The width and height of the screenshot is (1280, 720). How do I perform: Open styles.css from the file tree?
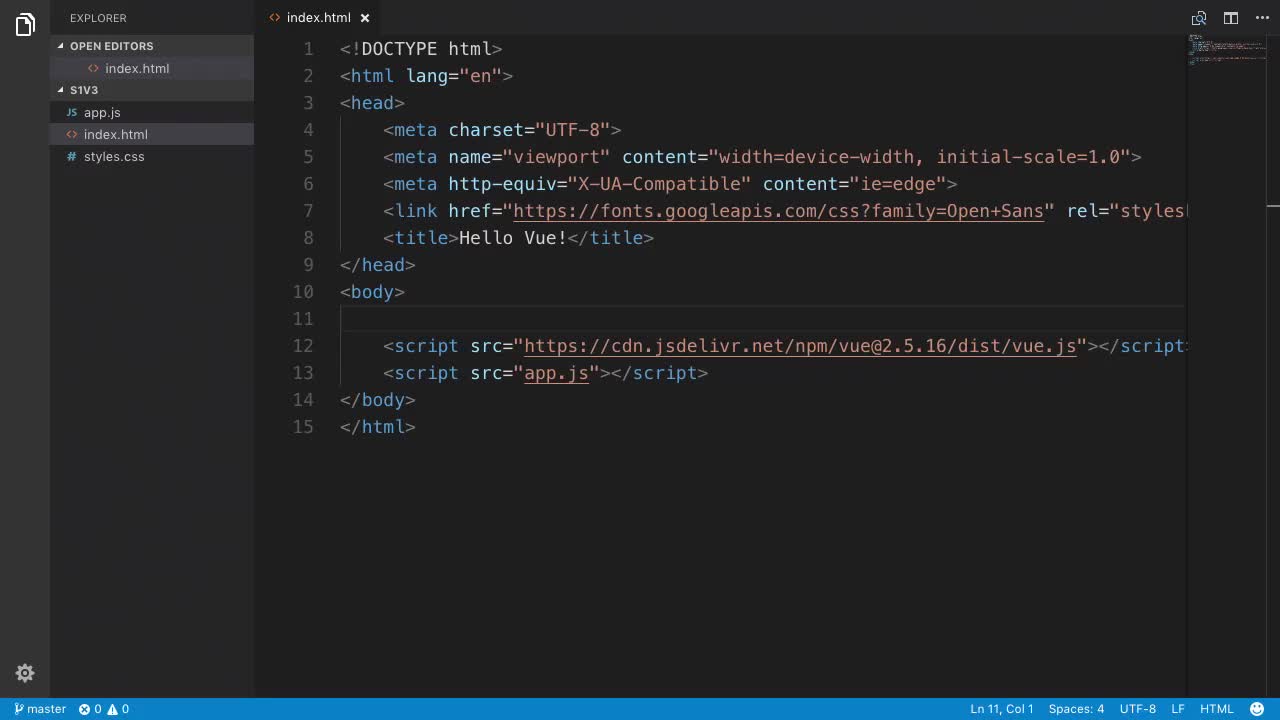click(114, 157)
